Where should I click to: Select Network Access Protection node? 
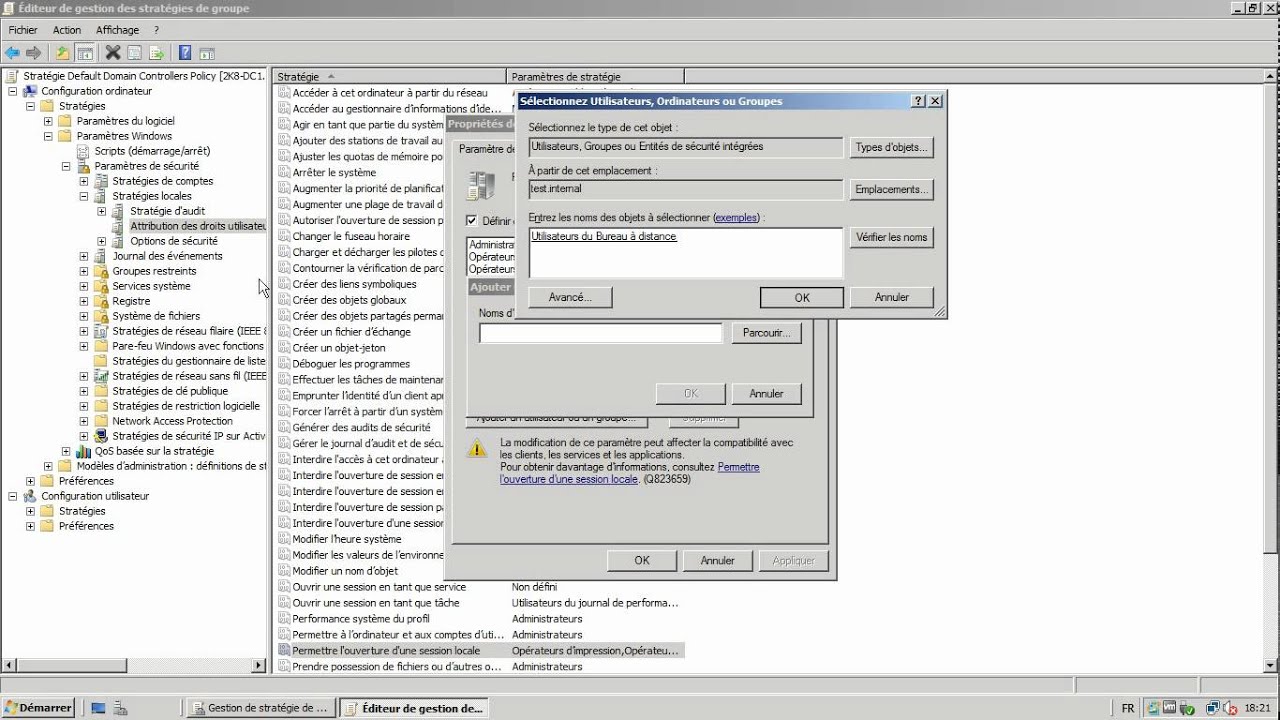tap(172, 421)
